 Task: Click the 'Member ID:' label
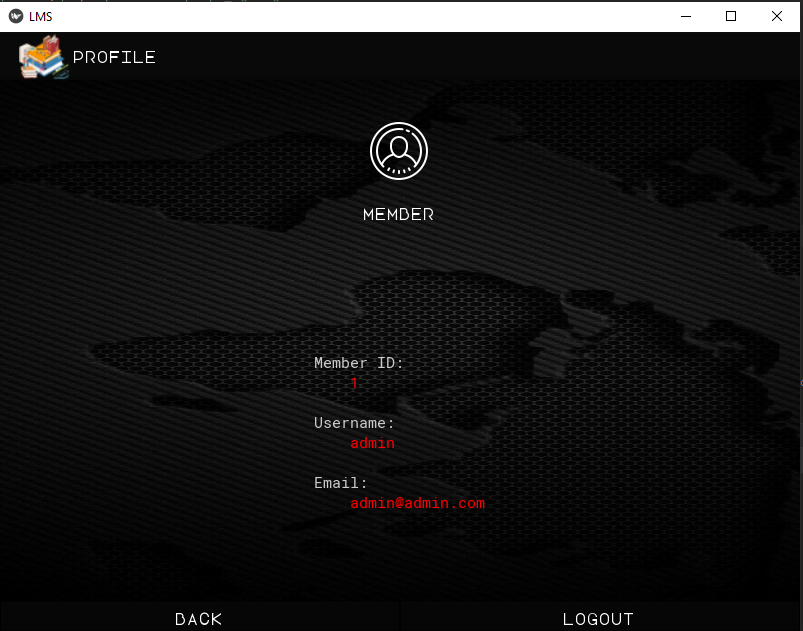358,363
